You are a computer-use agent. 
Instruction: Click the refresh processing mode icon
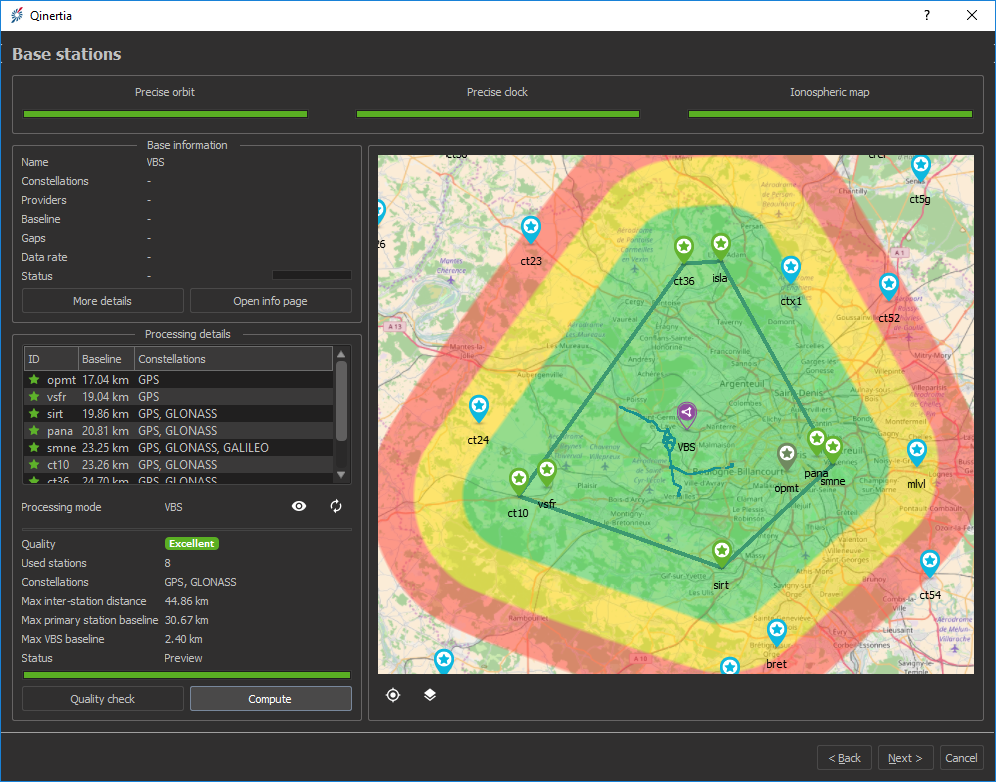click(336, 507)
